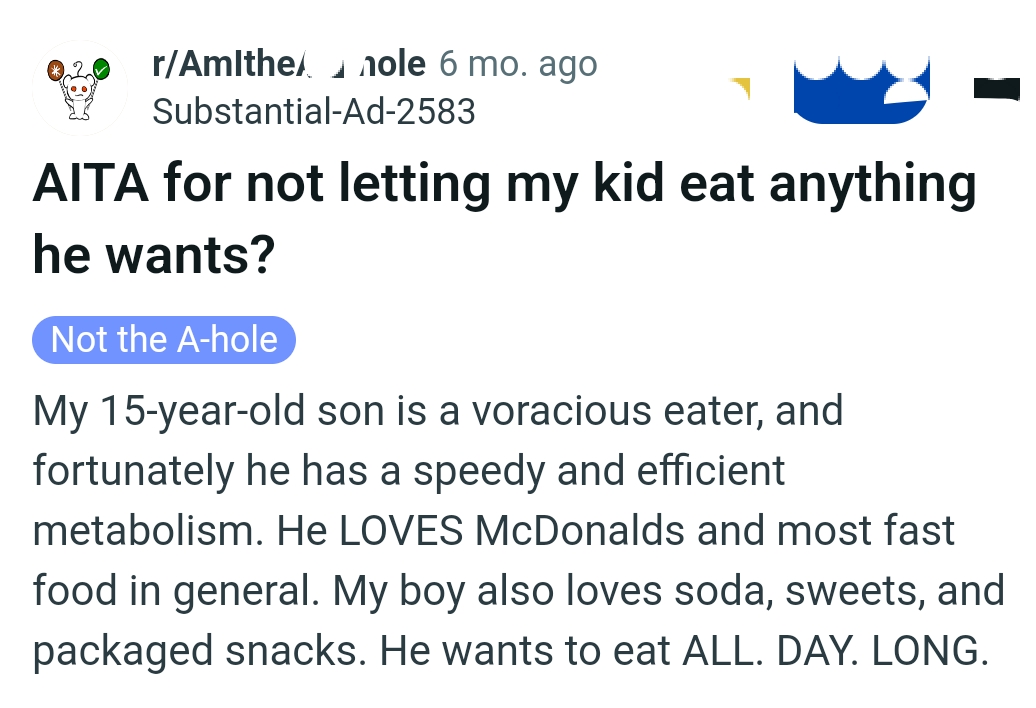Screen dimensions: 1036x708
Task: Click the "6 mo. ago" timestamp
Action: [518, 65]
